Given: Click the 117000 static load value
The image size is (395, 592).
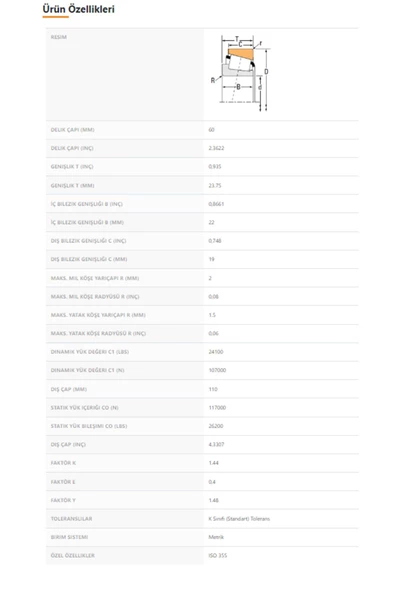Looking at the screenshot, I should (x=217, y=408).
